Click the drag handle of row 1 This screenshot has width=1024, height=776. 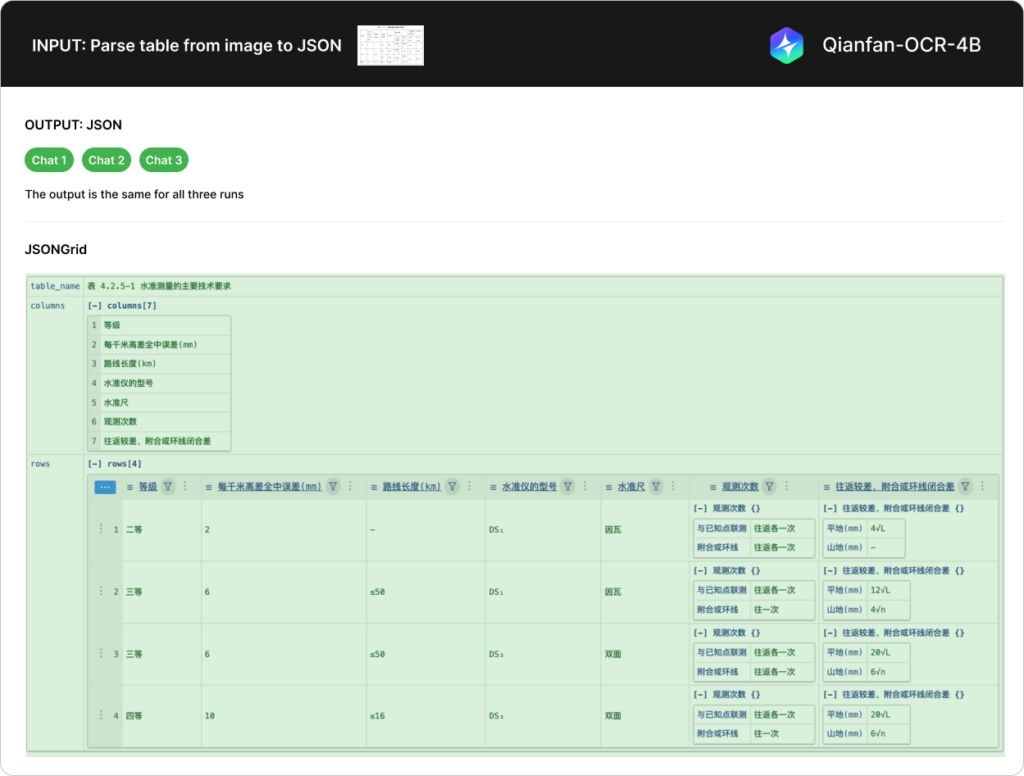101,529
